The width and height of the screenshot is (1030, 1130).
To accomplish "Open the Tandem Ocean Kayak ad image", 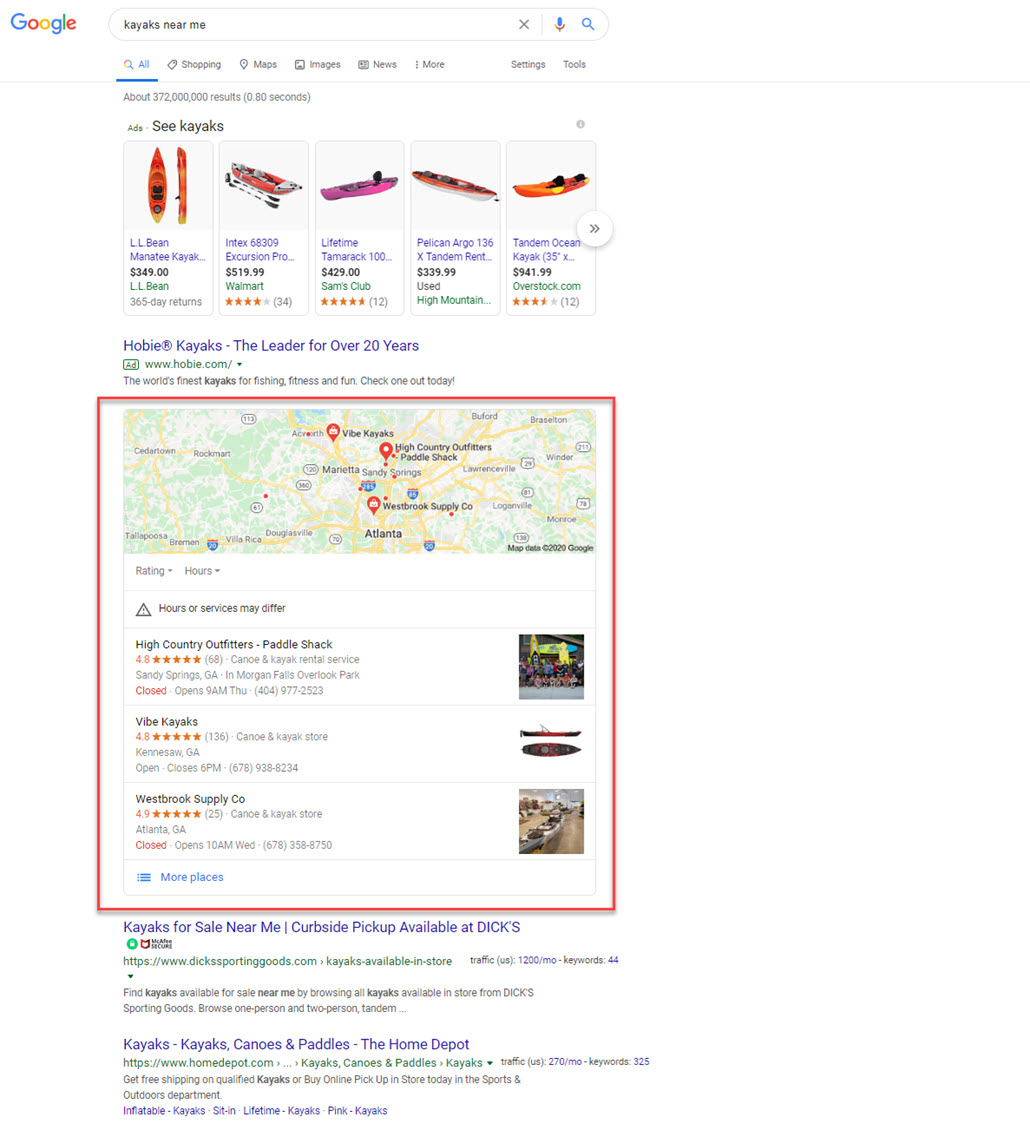I will (551, 185).
